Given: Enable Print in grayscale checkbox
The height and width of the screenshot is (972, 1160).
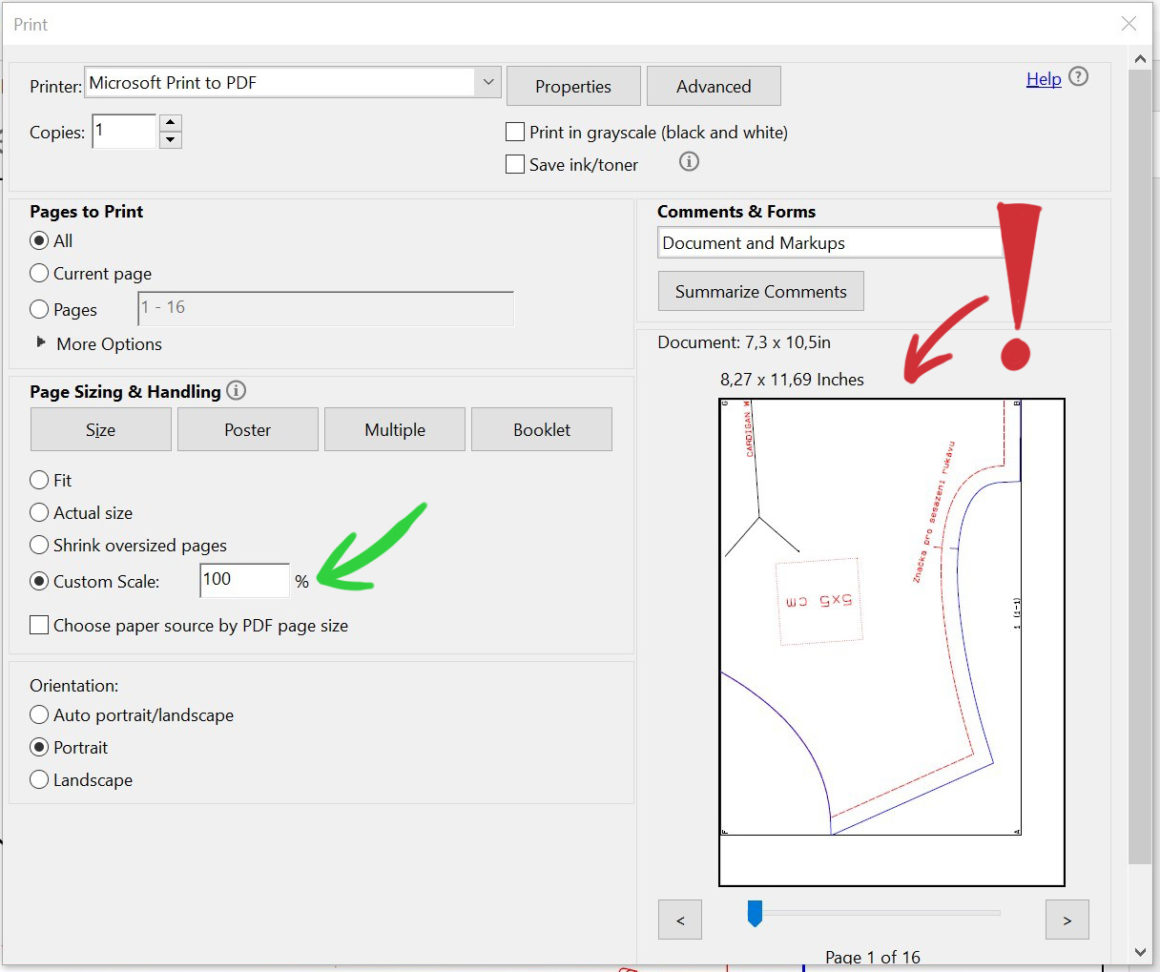Looking at the screenshot, I should click(x=515, y=132).
